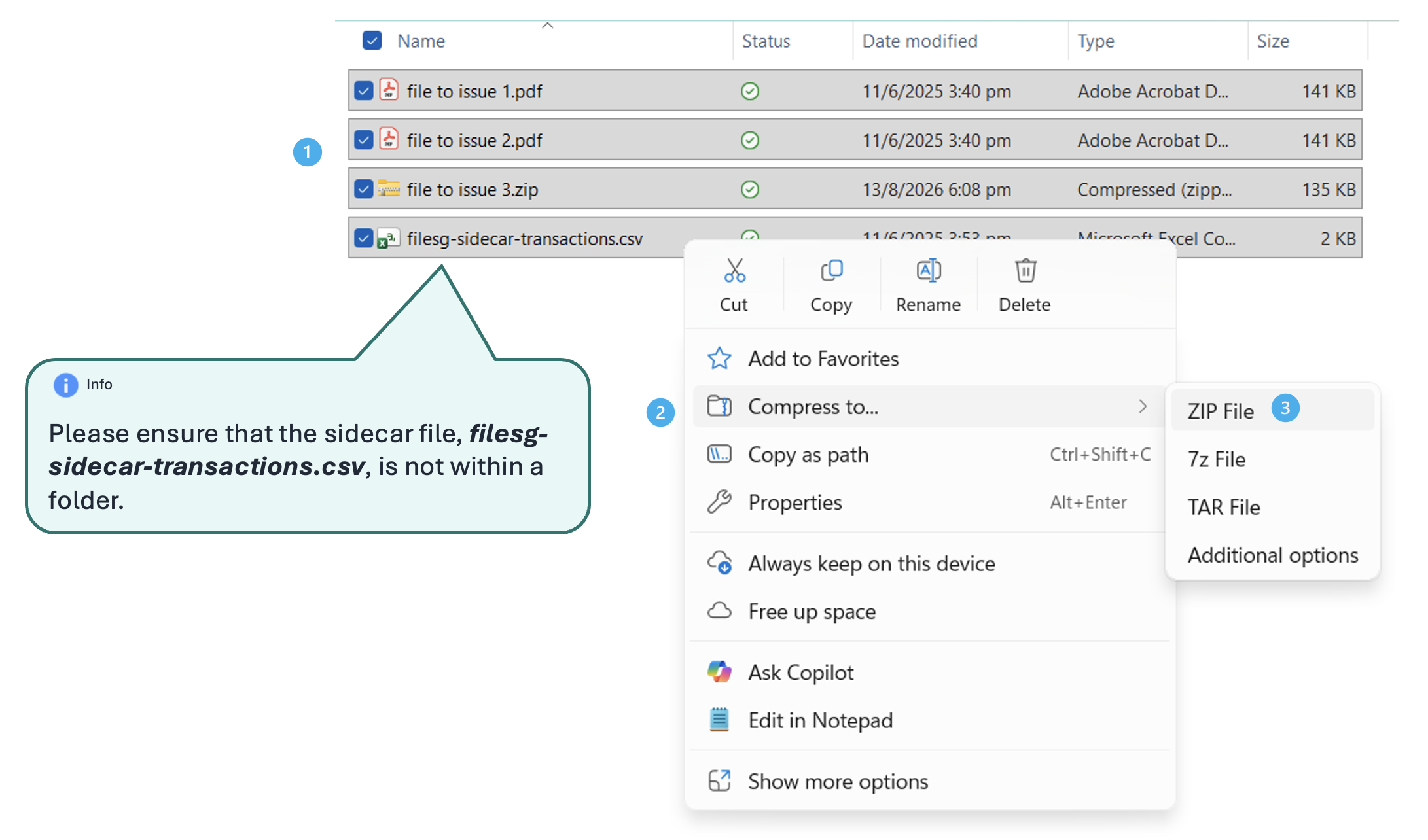Click the Copy icon in context menu
The image size is (1428, 840).
click(x=831, y=270)
